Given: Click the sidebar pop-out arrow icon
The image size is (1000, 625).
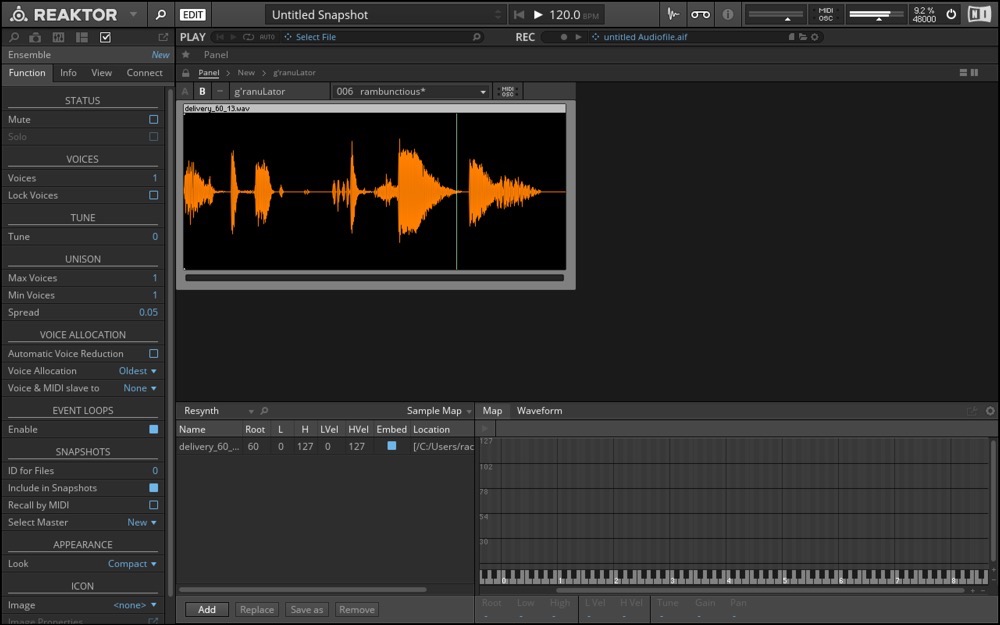Looking at the screenshot, I should point(163,37).
